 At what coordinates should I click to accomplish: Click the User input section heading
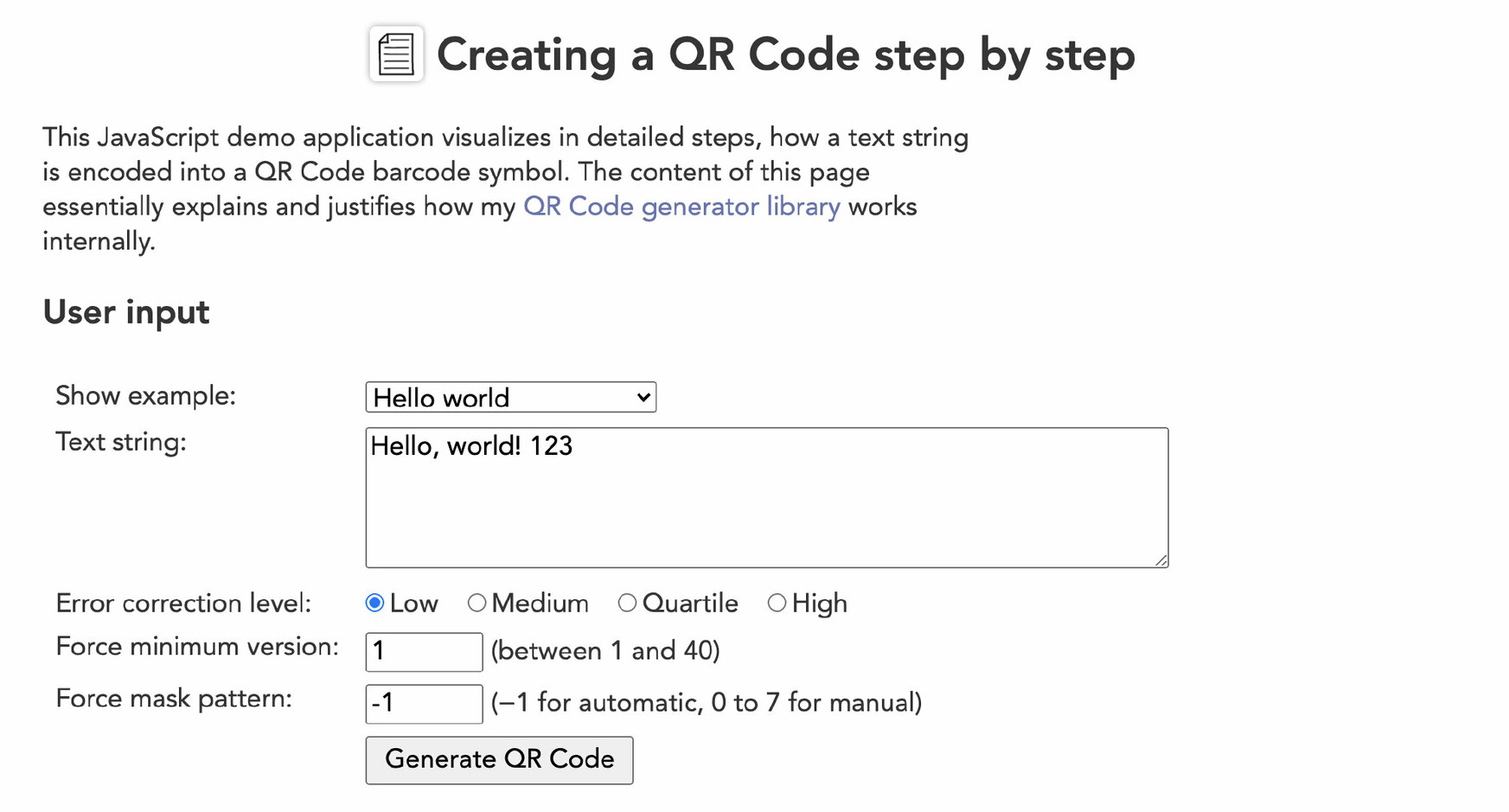tap(126, 312)
